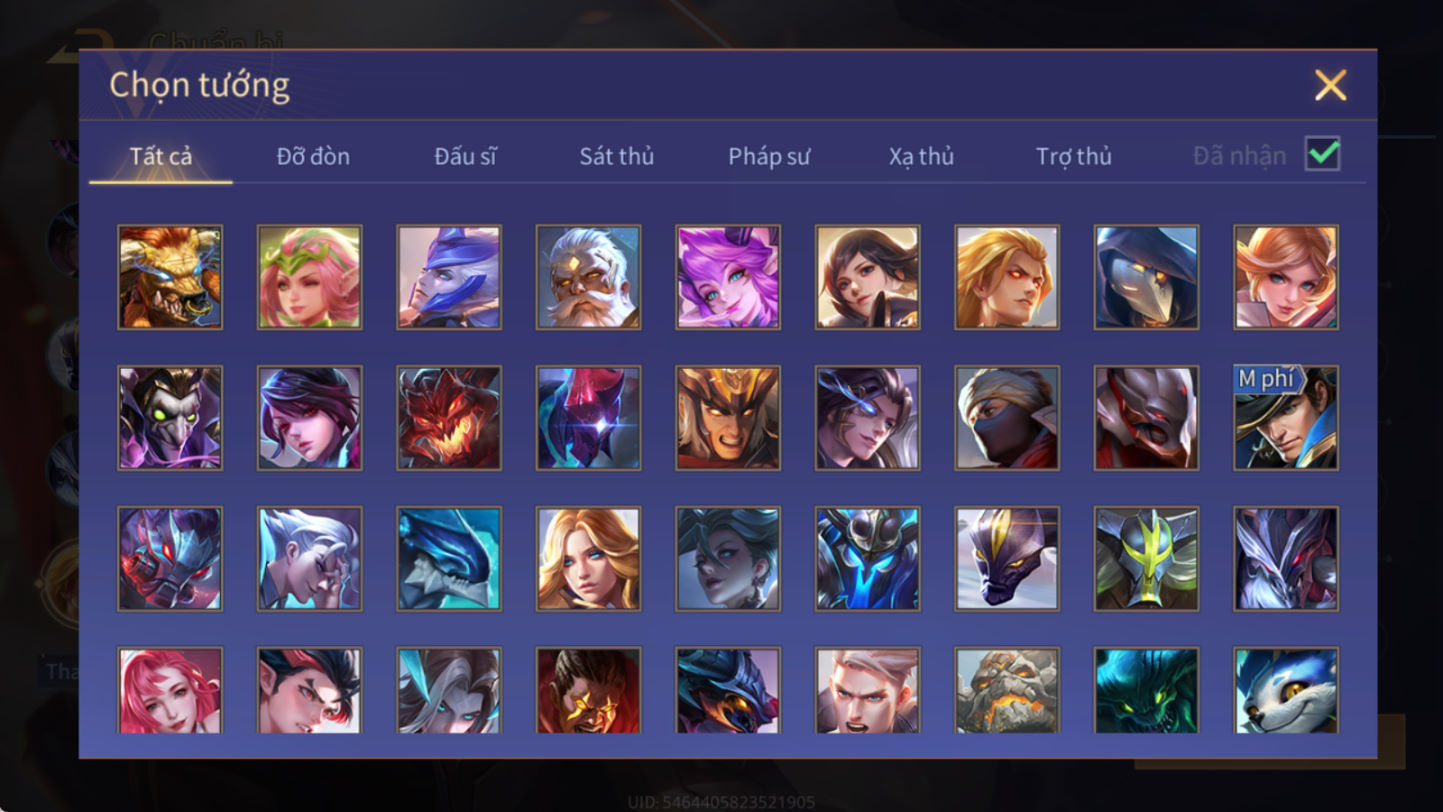Viewport: 1443px width, 812px height.
Task: Pick the masked ninja hero portrait
Action: (x=1007, y=418)
